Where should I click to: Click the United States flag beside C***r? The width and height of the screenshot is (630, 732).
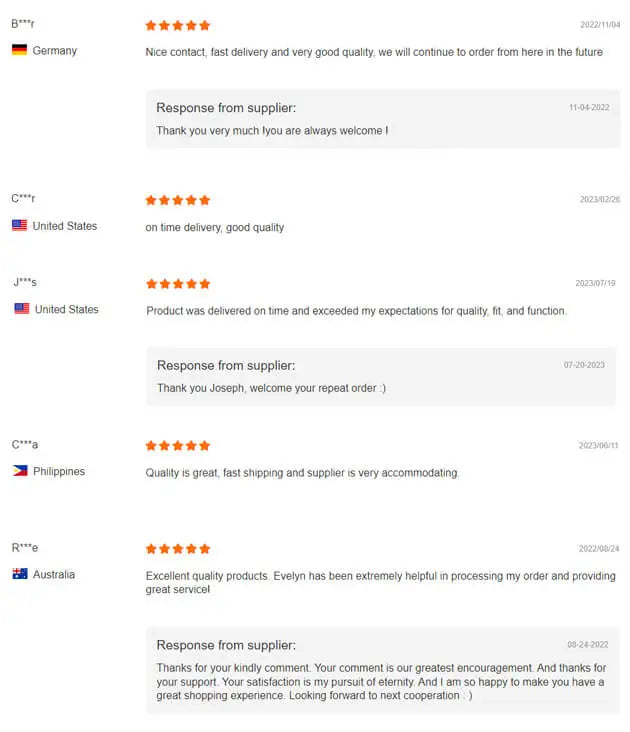pos(19,226)
